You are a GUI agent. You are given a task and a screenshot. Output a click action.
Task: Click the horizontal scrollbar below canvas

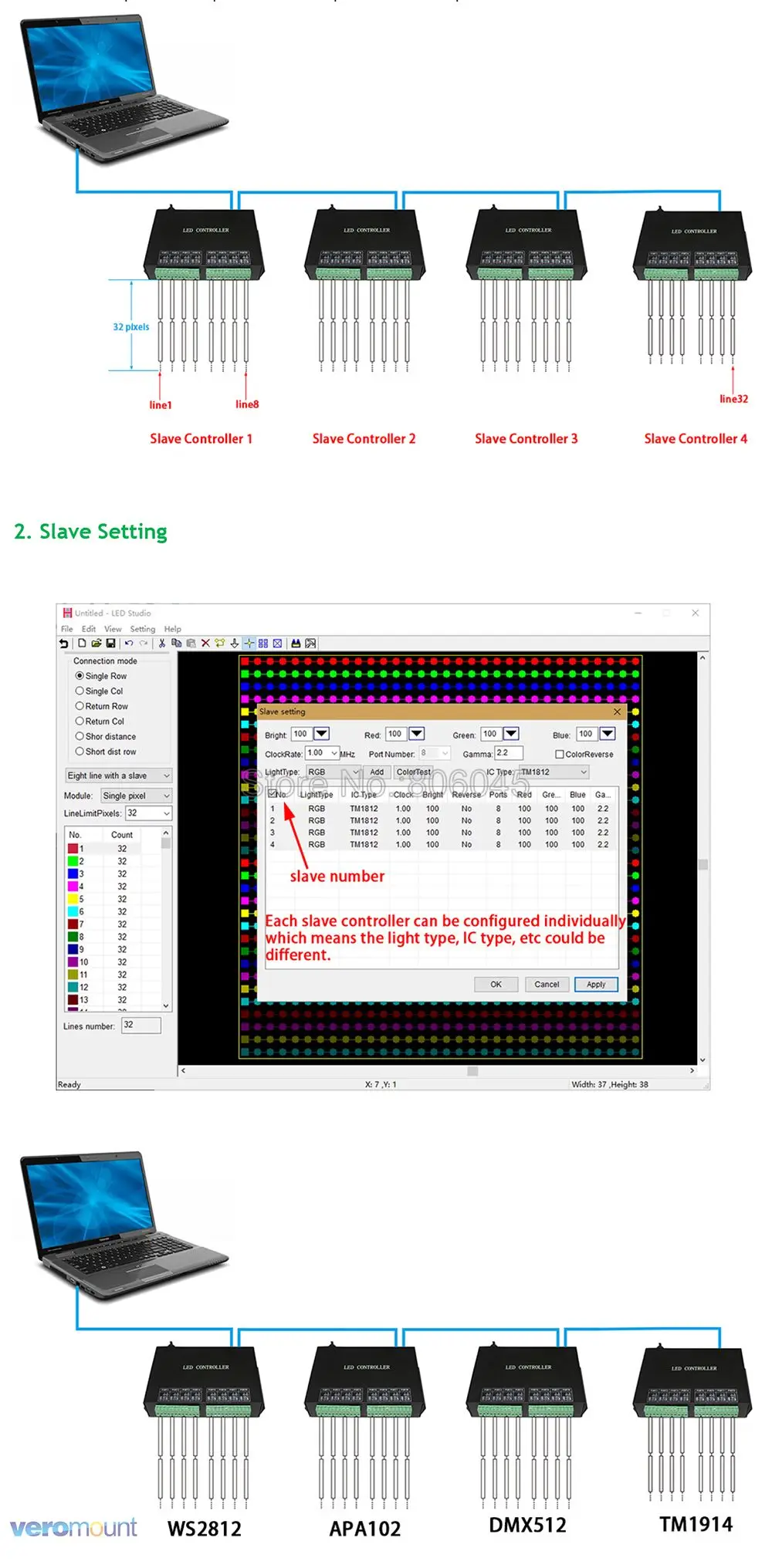point(438,1070)
